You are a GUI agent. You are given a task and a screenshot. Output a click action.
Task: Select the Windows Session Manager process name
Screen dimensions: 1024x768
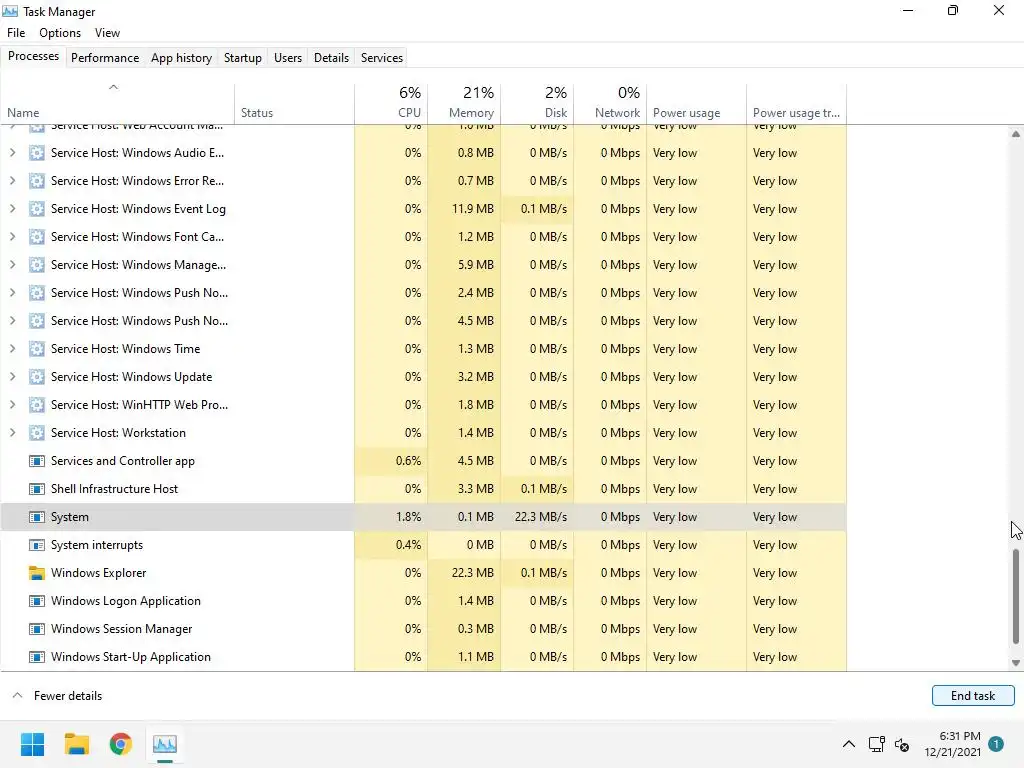(121, 629)
